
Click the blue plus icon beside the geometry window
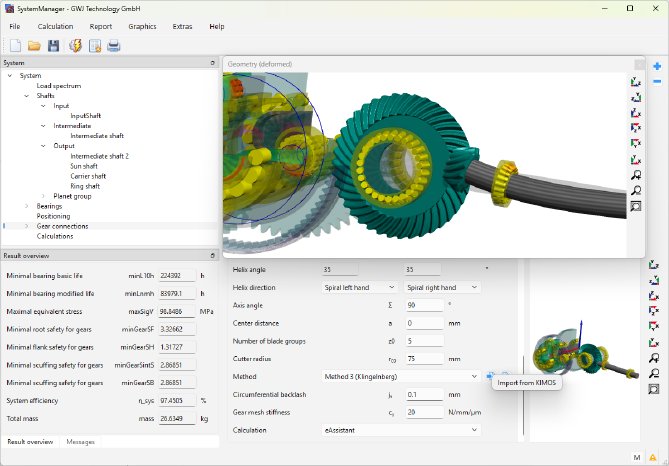coord(657,66)
